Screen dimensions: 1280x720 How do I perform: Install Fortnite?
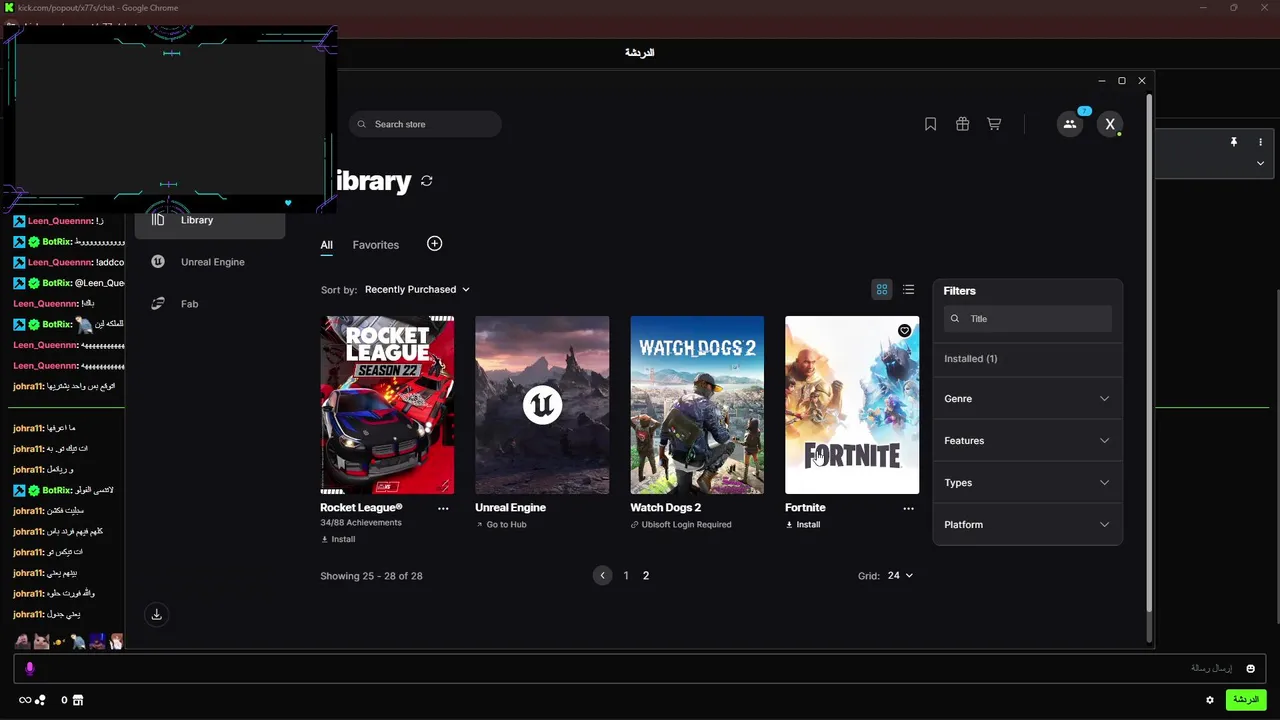pyautogui.click(x=803, y=524)
